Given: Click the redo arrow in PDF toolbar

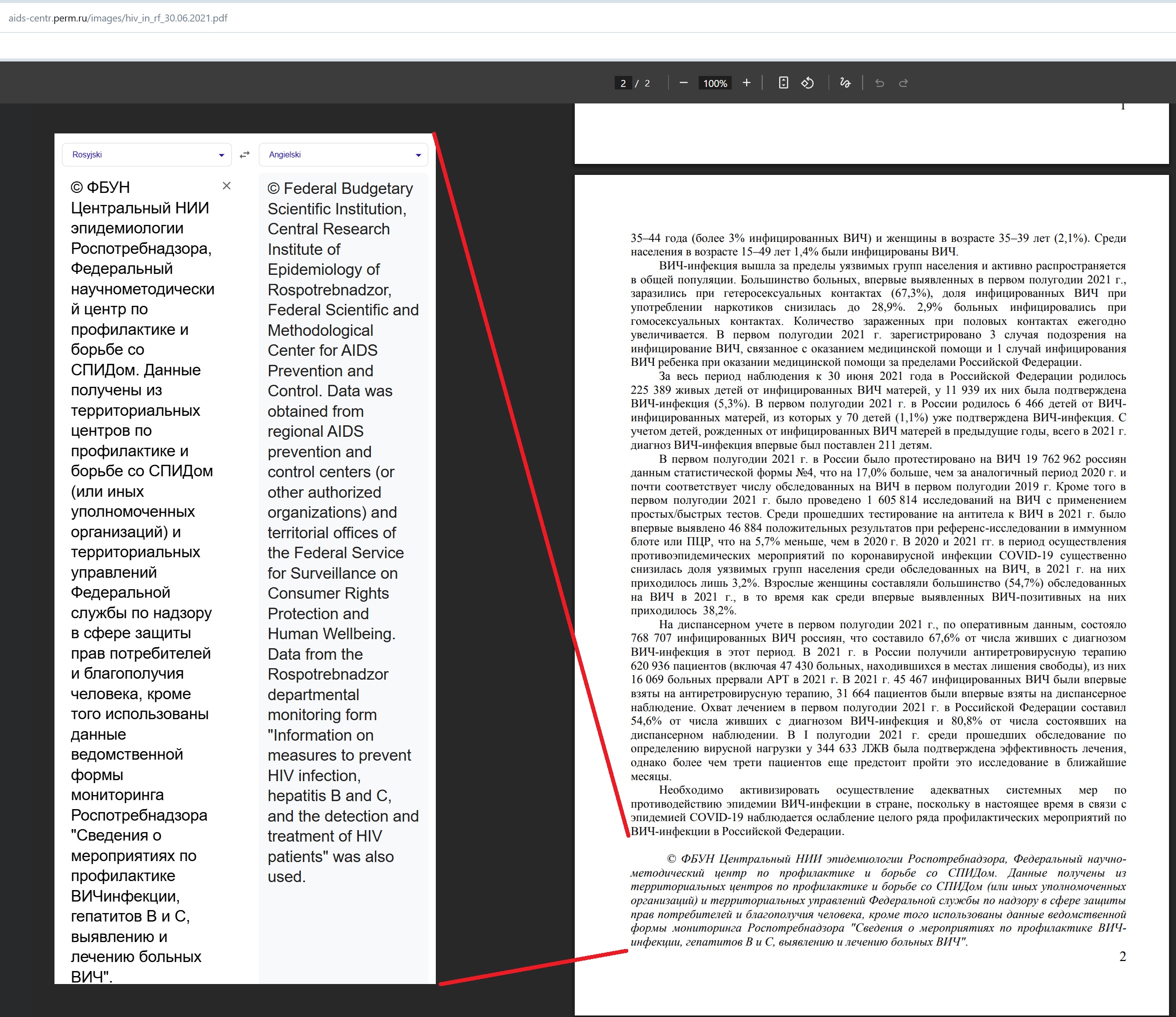Looking at the screenshot, I should coord(904,83).
